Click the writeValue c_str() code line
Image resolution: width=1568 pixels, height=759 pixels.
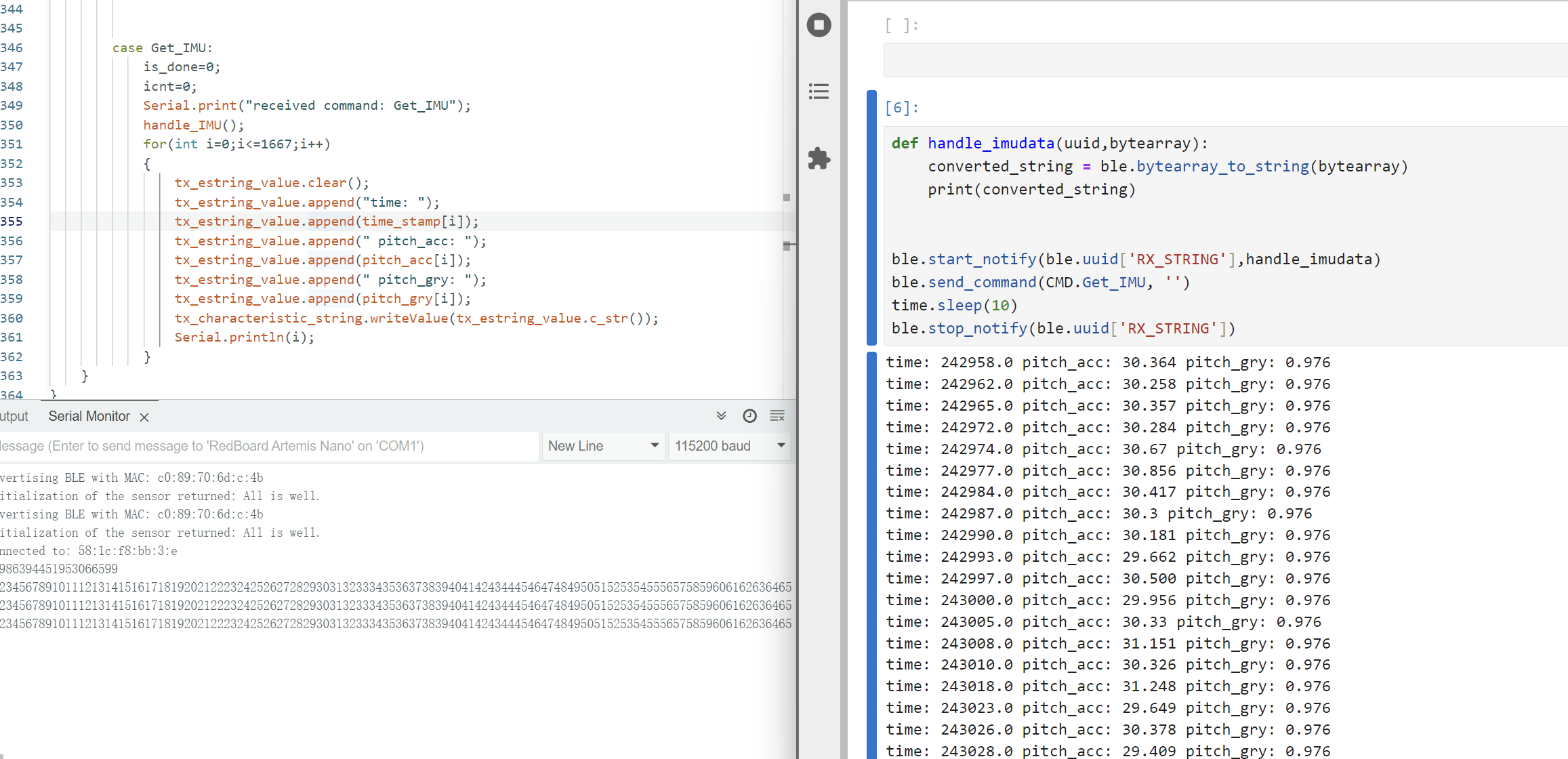pyautogui.click(x=416, y=319)
